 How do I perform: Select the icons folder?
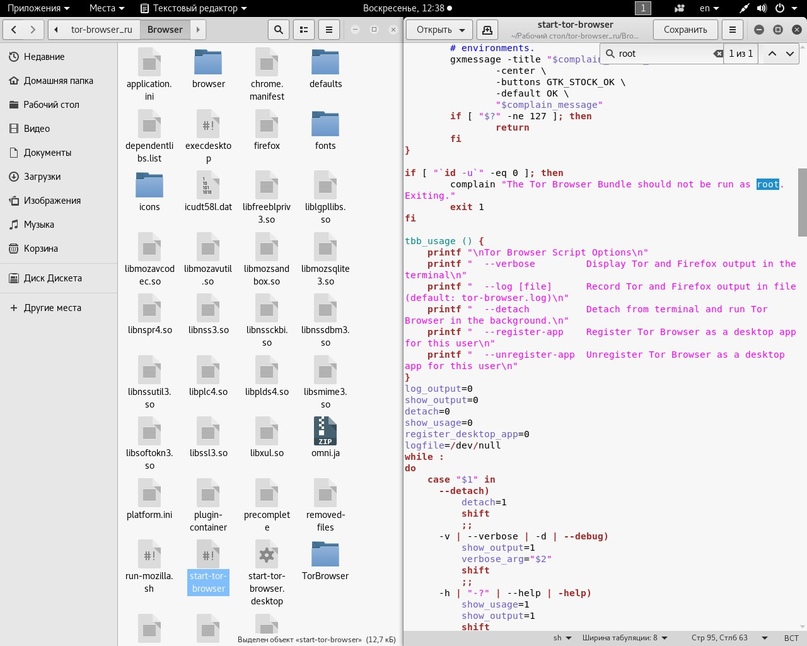[149, 191]
